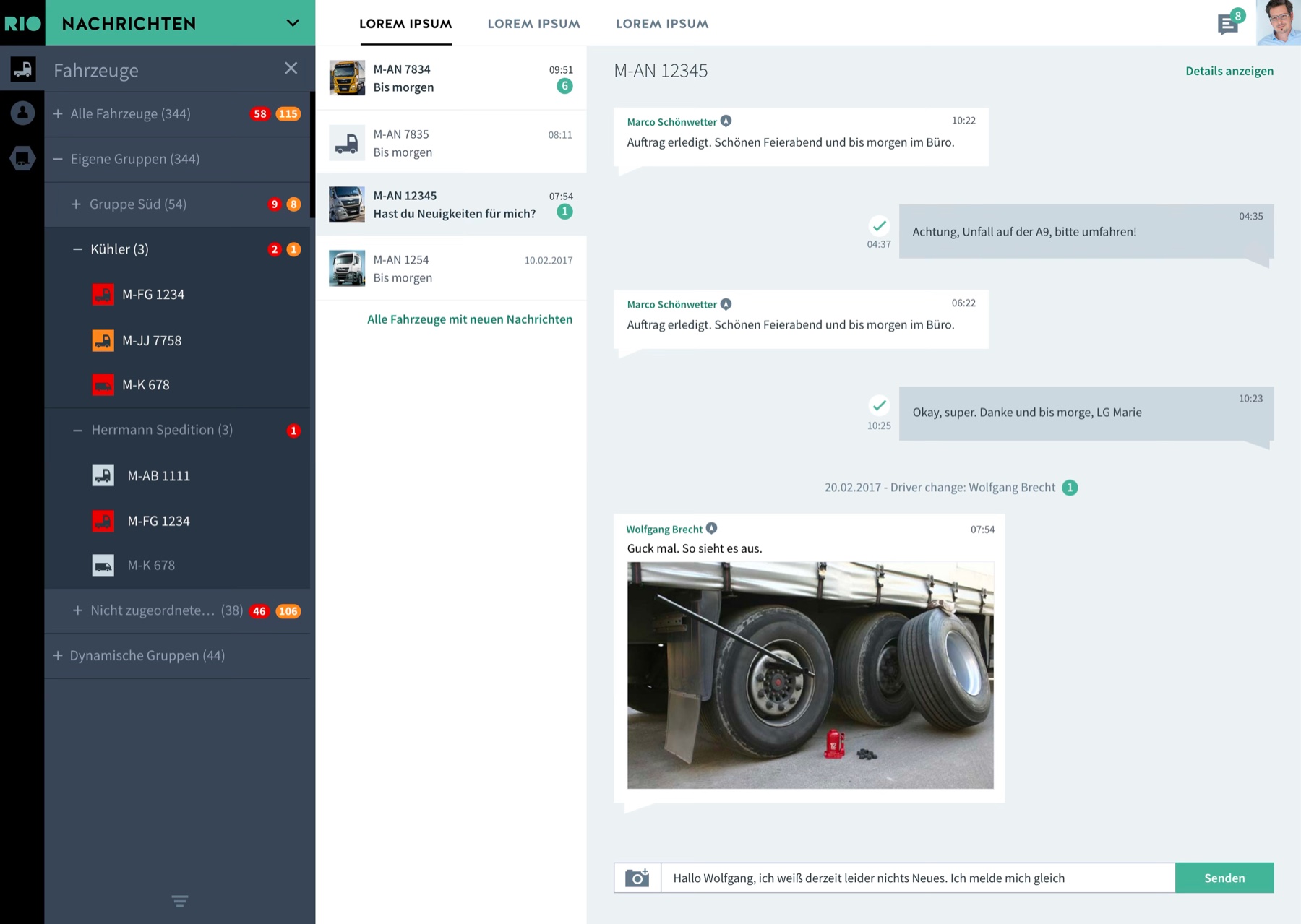This screenshot has width=1301, height=924.
Task: Expand Alle Fahrzeuge (344)
Action: [58, 113]
